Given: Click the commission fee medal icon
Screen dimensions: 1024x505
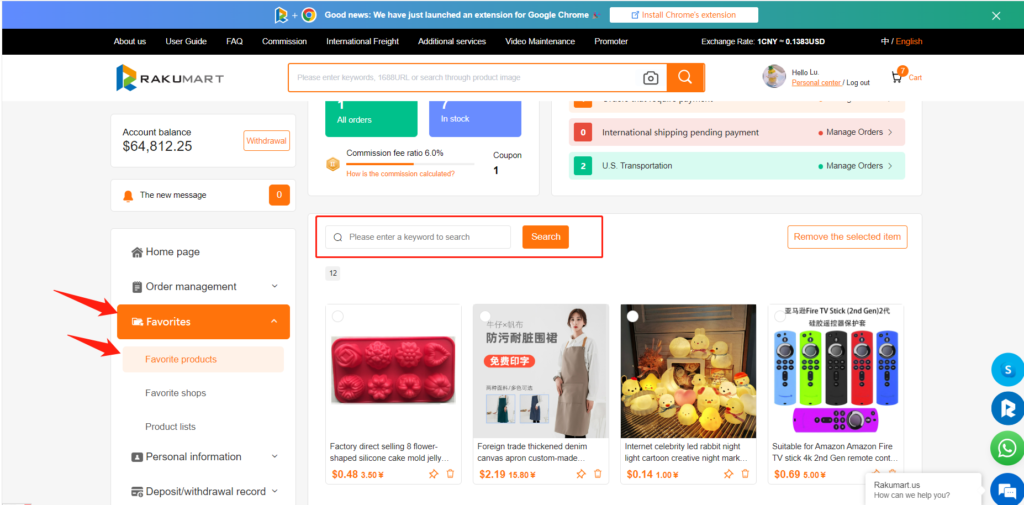Looking at the screenshot, I should click(x=332, y=163).
